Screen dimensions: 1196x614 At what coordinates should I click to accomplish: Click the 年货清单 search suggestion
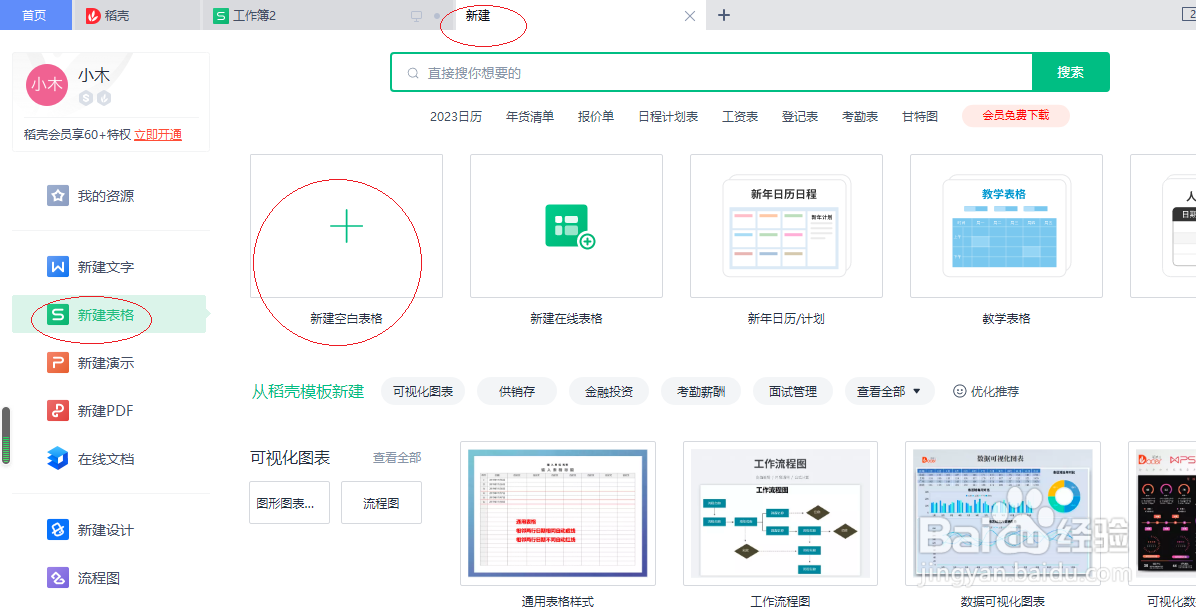pyautogui.click(x=530, y=117)
